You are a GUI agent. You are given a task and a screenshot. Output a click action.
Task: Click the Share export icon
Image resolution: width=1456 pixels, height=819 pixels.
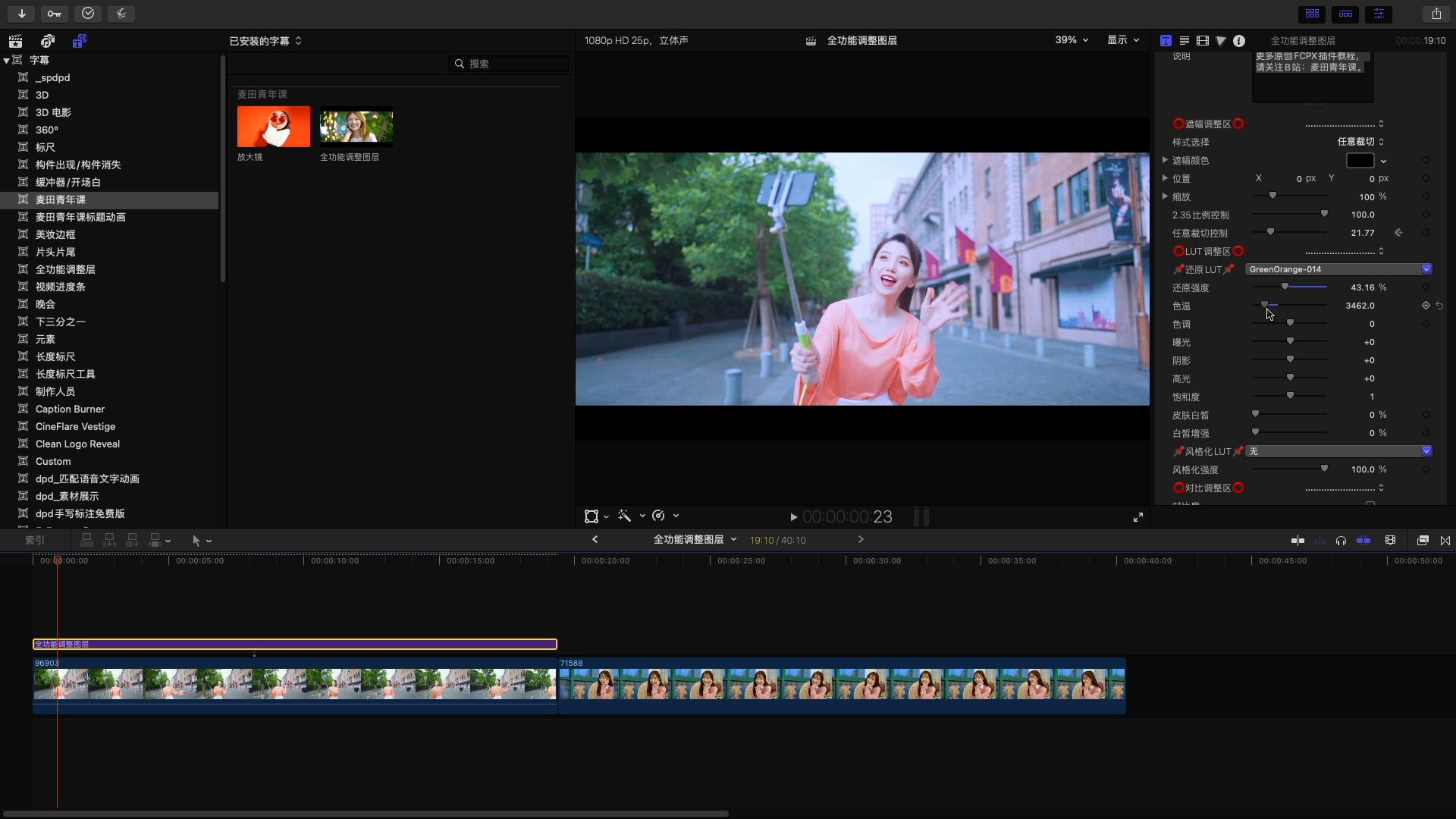click(1436, 14)
